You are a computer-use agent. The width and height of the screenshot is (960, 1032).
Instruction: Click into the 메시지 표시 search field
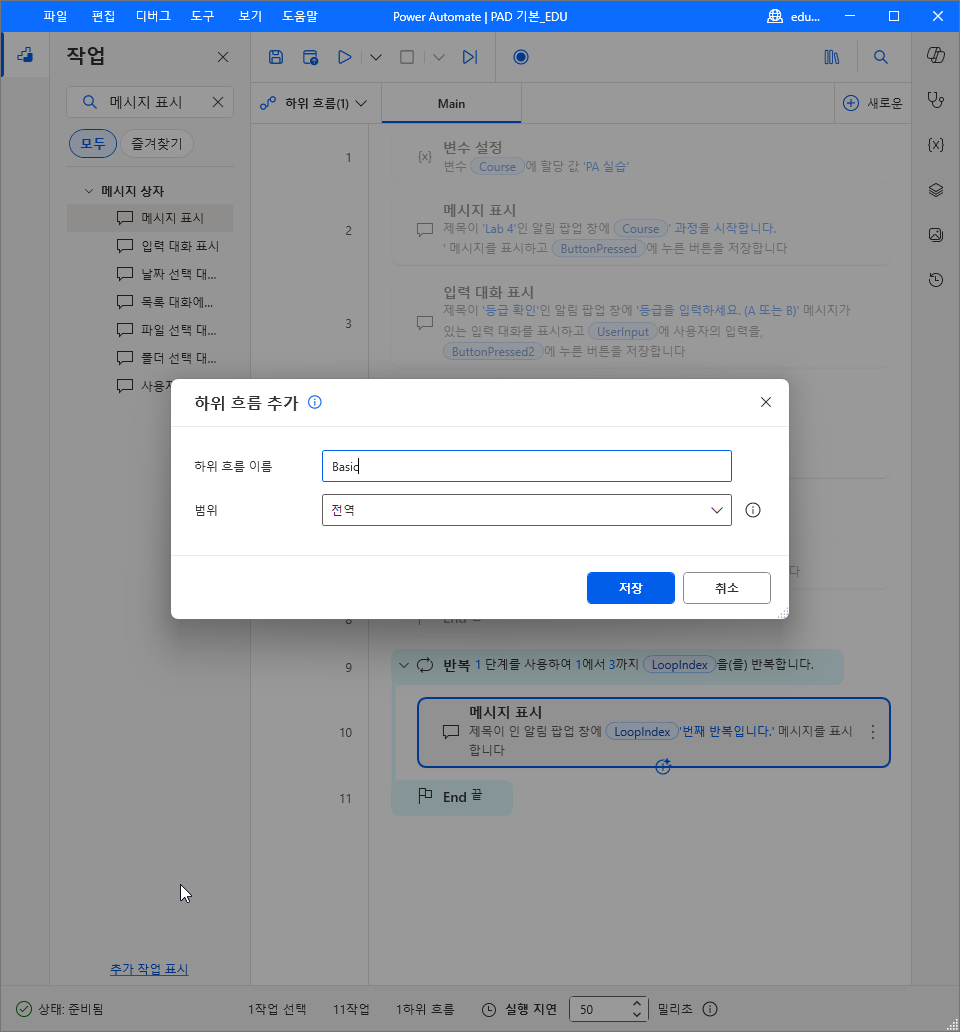click(150, 102)
